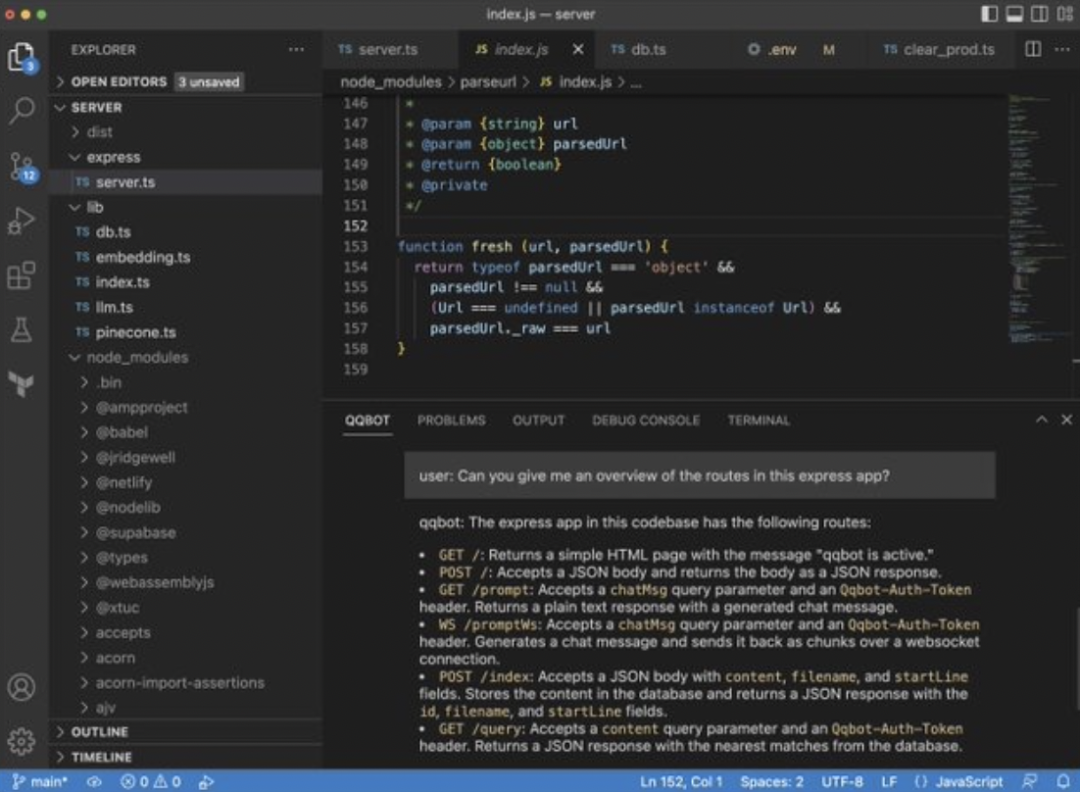Open the Terraform extension view

(x=22, y=384)
